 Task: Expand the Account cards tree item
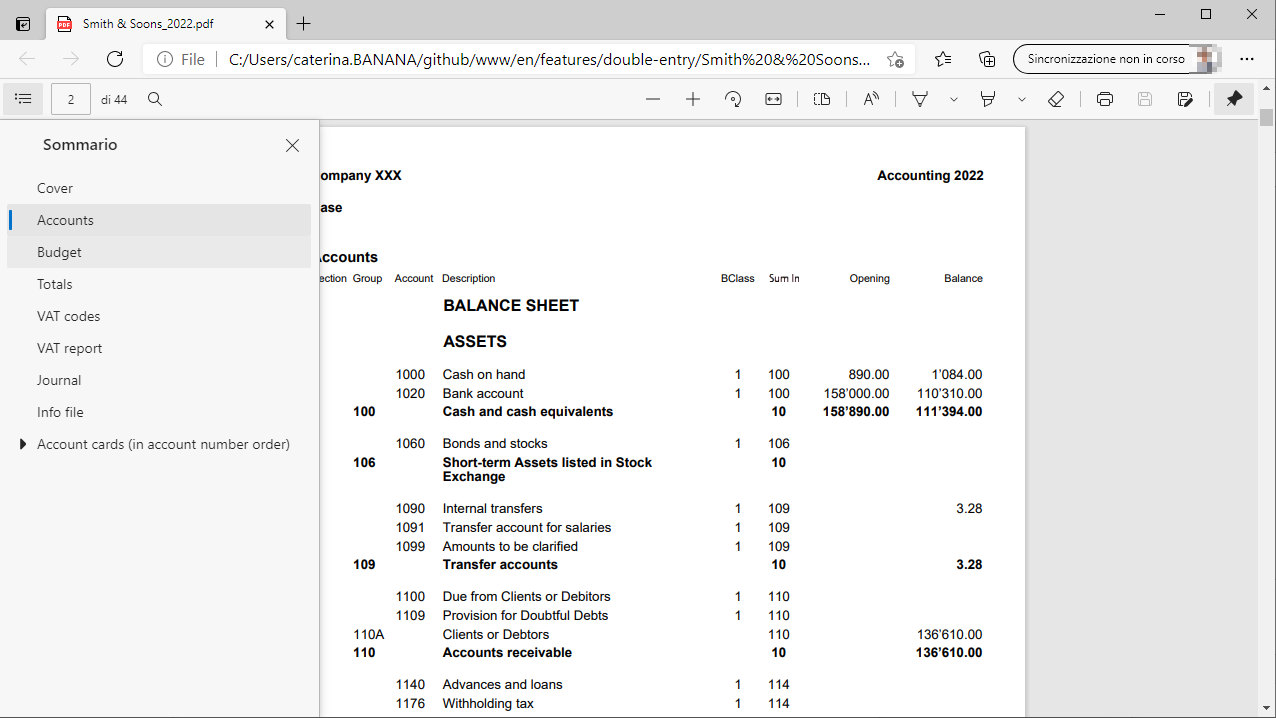23,444
